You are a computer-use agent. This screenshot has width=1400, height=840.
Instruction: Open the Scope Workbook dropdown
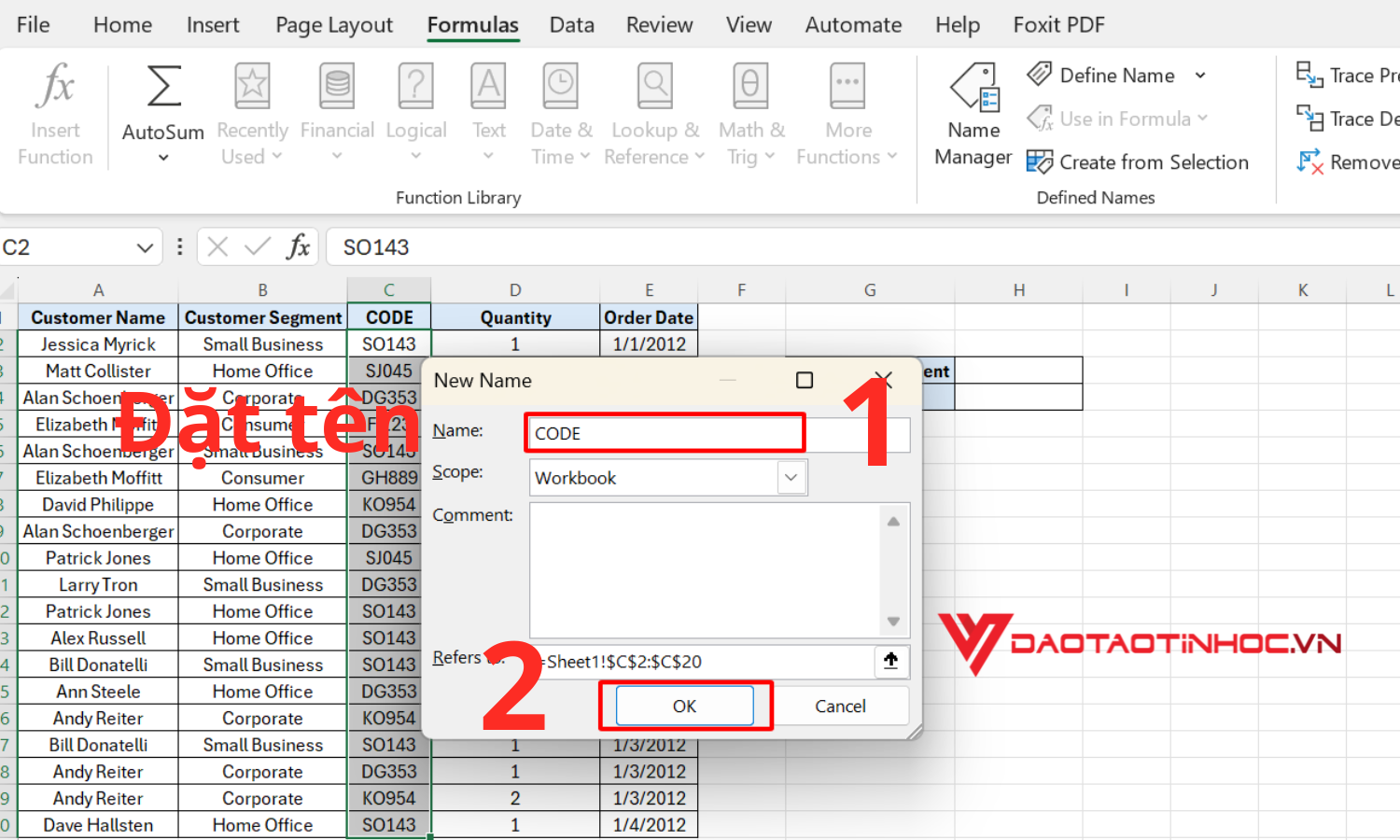coord(791,478)
